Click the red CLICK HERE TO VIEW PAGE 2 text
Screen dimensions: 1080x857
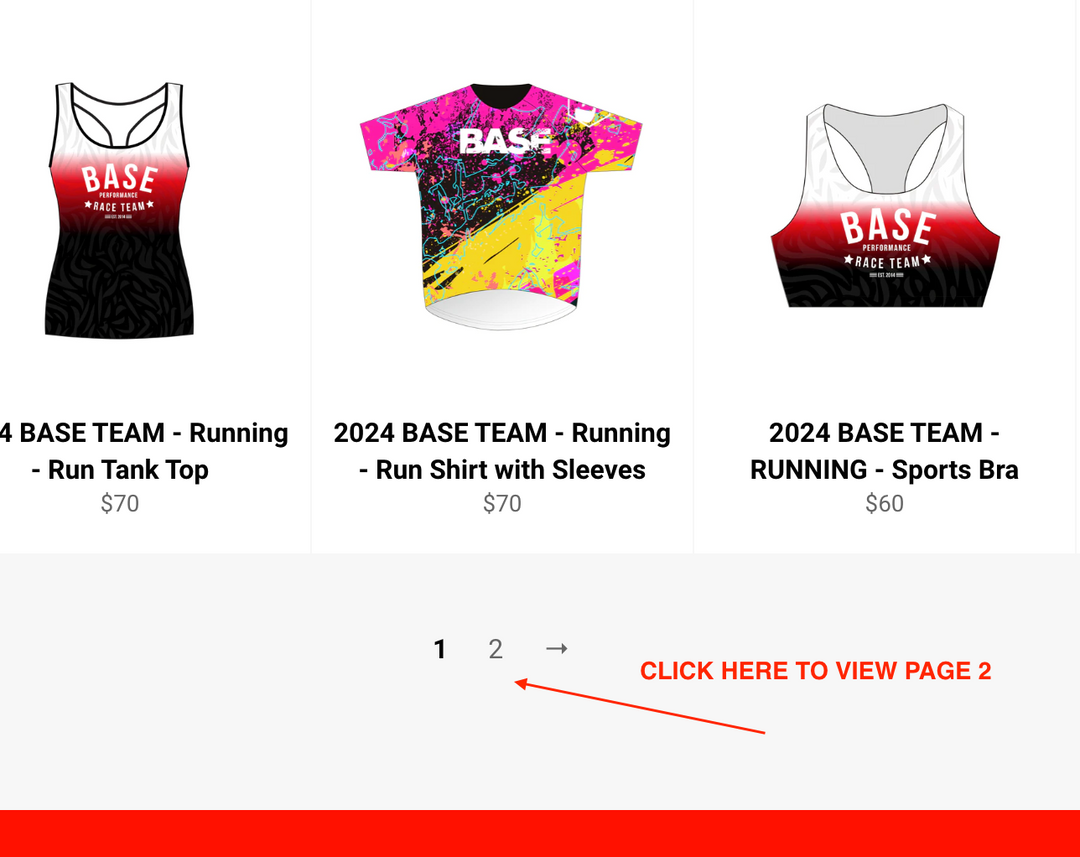click(x=816, y=671)
